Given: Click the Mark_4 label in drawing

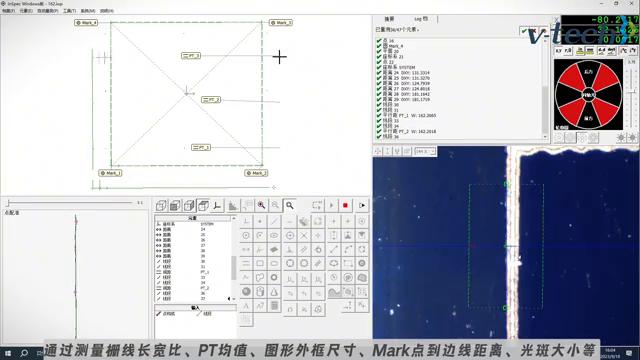Looking at the screenshot, I should point(86,22).
